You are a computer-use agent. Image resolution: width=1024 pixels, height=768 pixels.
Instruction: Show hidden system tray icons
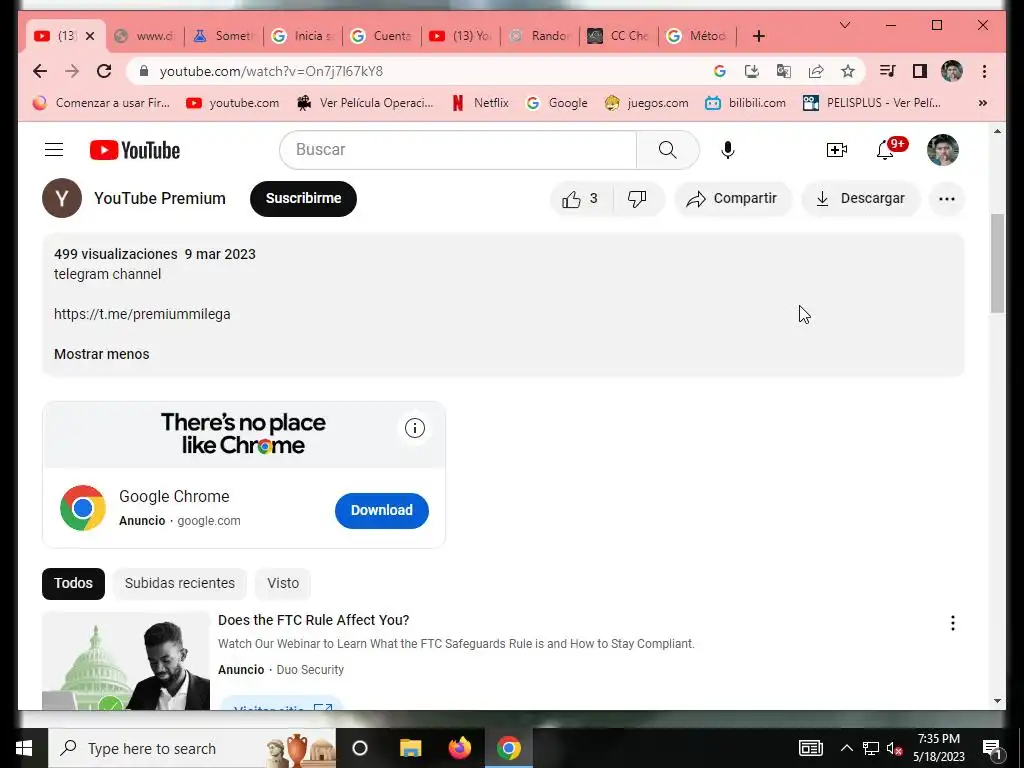(x=846, y=748)
